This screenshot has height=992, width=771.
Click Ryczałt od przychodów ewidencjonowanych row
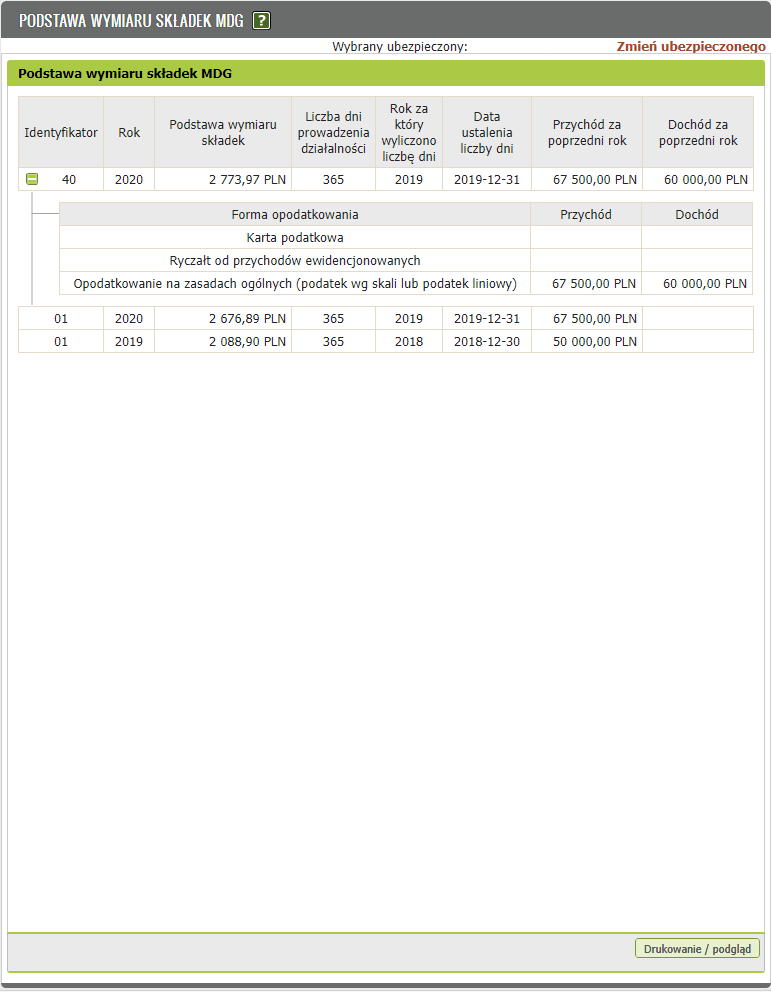click(406, 260)
